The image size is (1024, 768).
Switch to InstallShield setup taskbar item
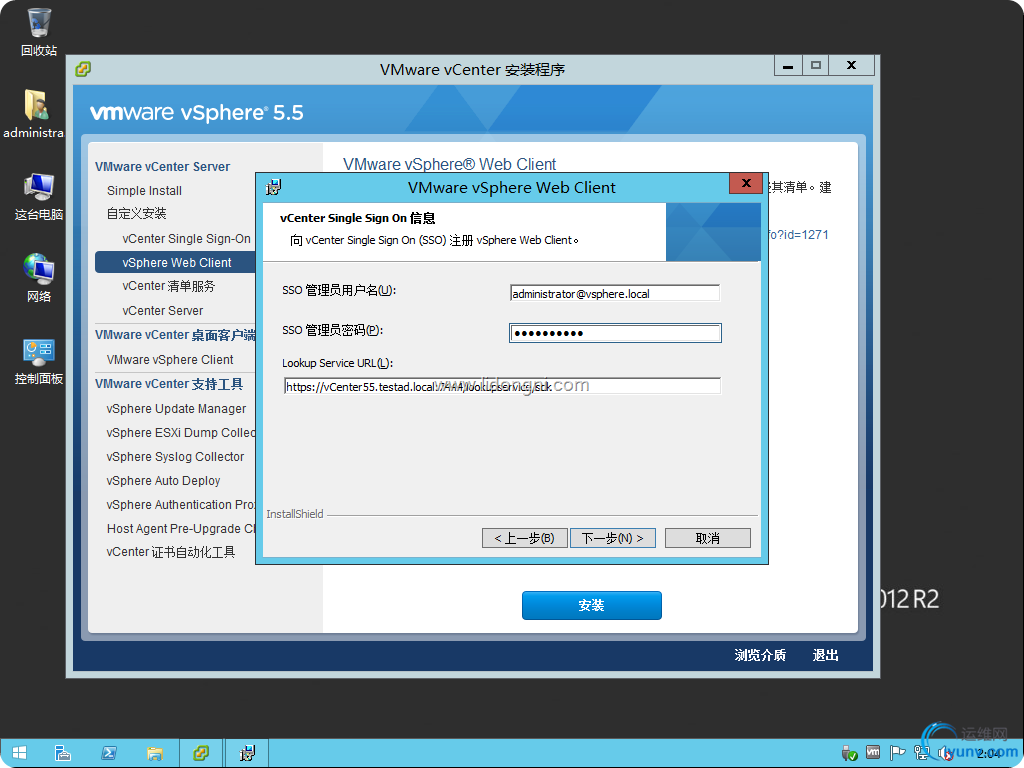247,753
